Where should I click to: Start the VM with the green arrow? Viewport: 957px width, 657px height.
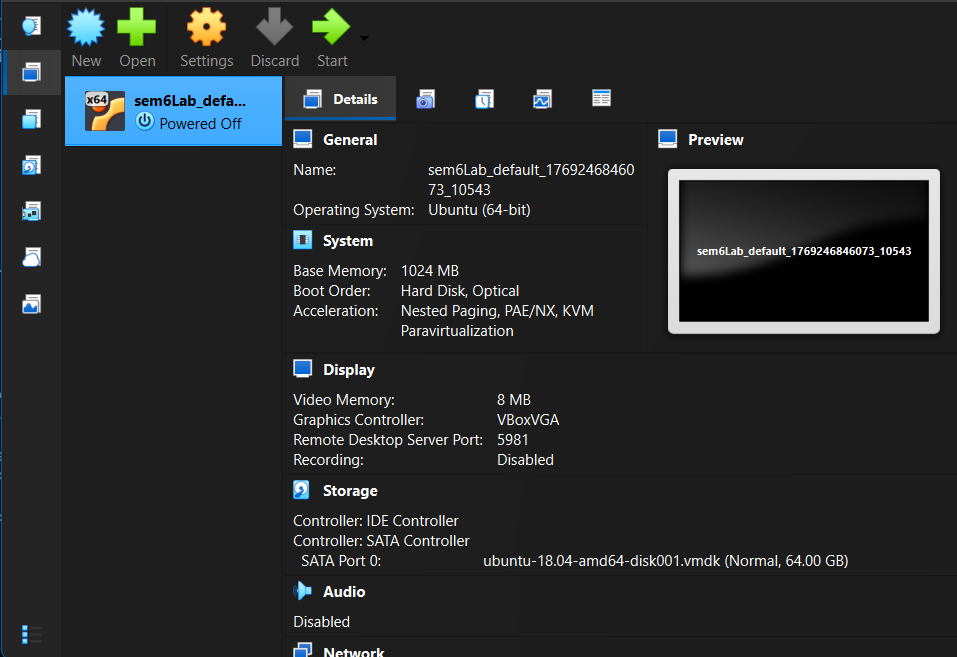(331, 28)
